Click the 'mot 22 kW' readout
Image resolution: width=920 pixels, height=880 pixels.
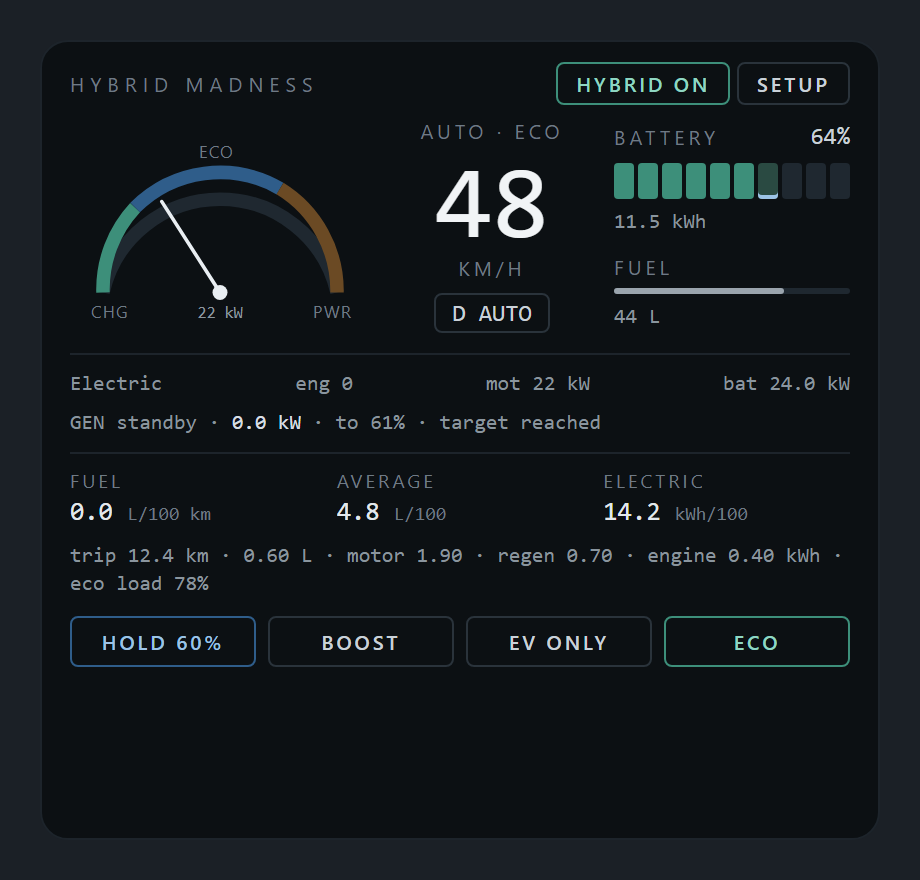click(538, 384)
